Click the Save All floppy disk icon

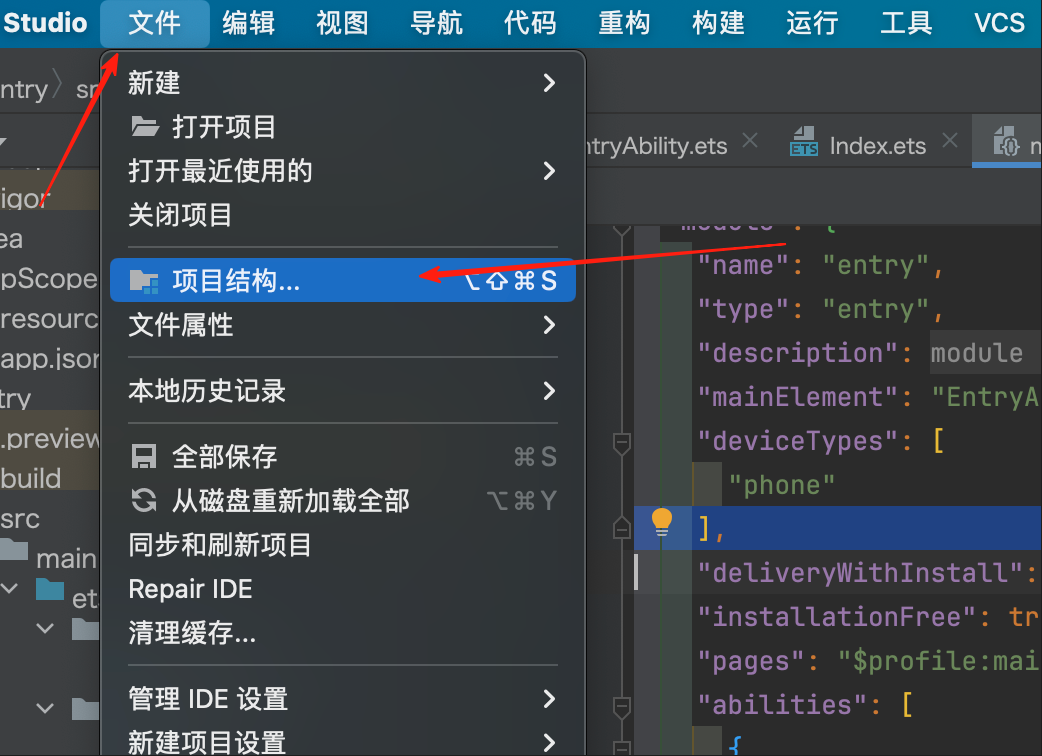tap(145, 457)
